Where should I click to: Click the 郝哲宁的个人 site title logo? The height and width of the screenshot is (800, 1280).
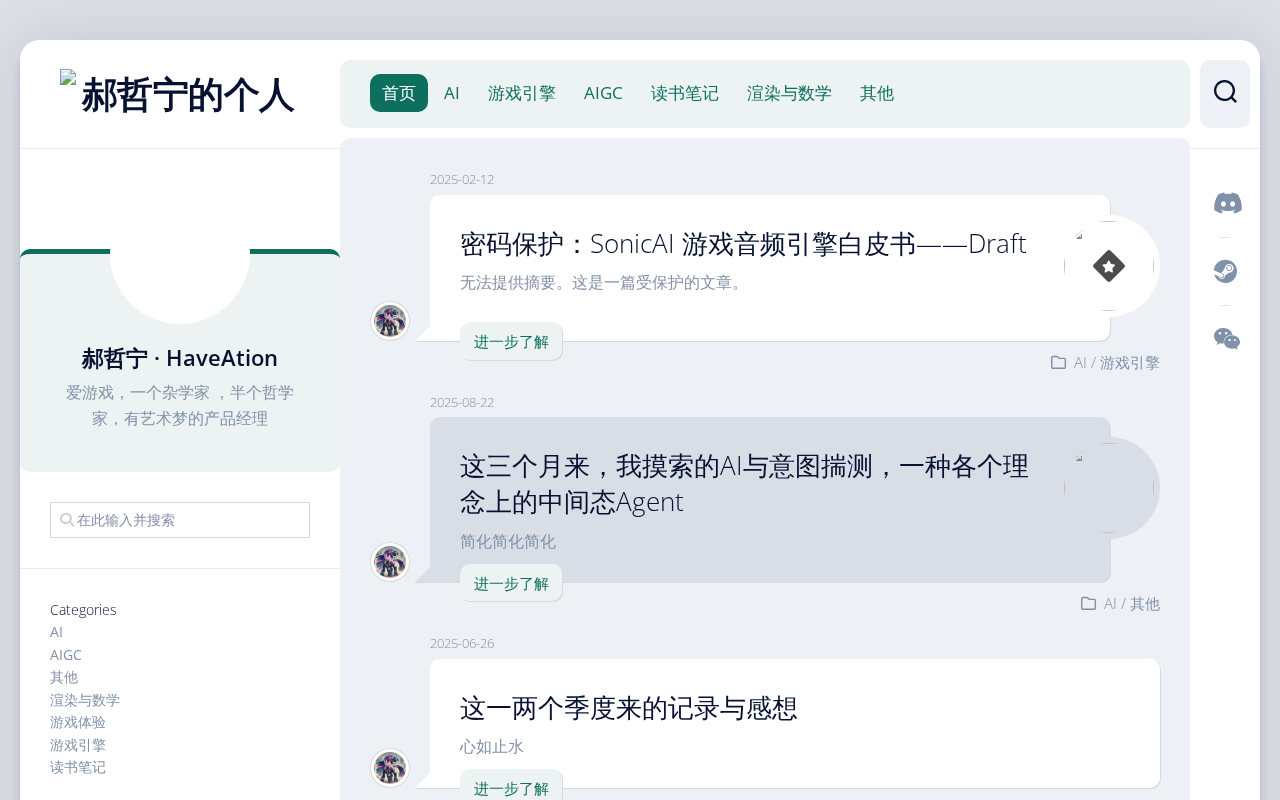[178, 94]
